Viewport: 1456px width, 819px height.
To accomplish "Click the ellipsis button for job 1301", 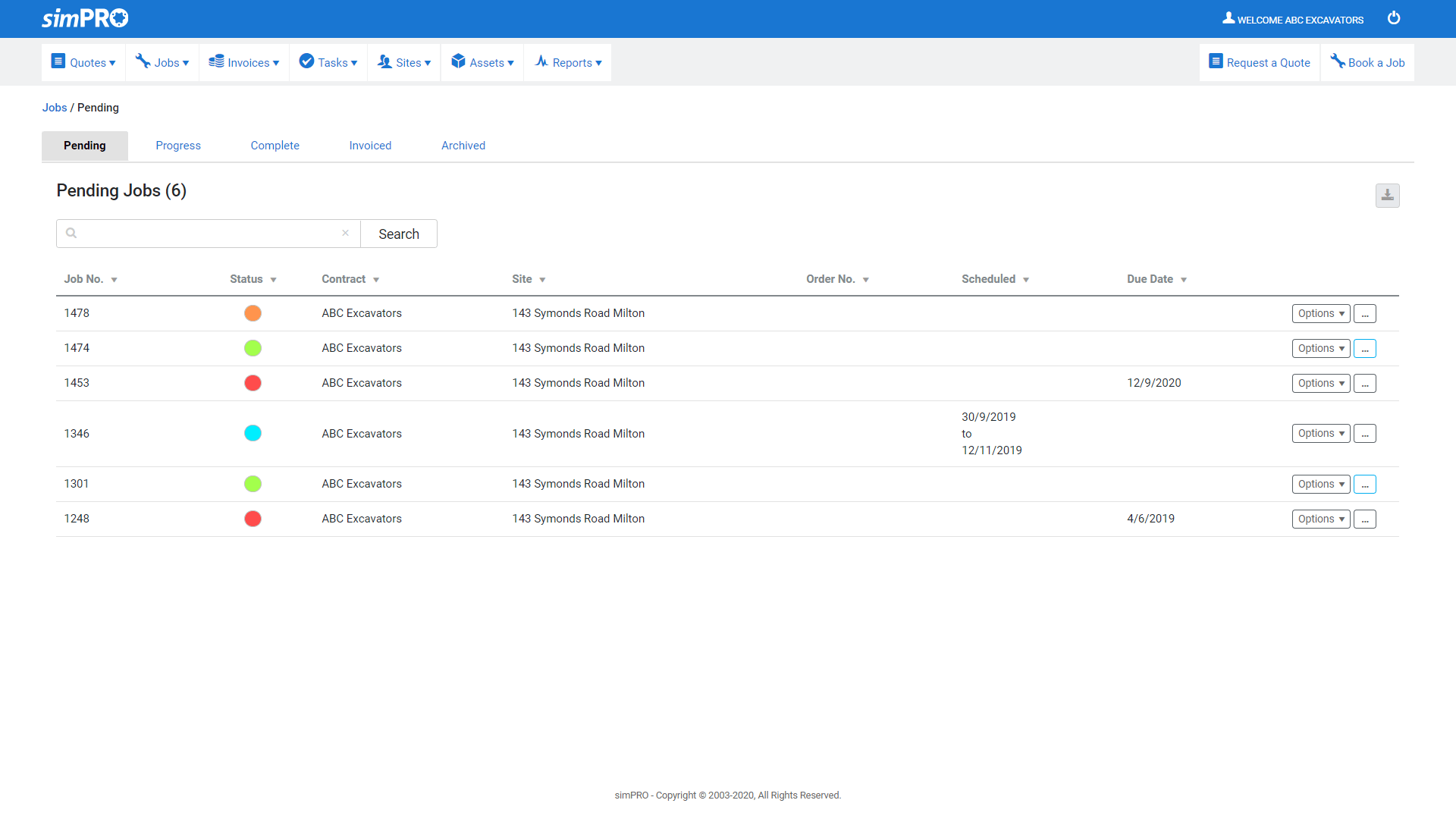I will pyautogui.click(x=1365, y=484).
